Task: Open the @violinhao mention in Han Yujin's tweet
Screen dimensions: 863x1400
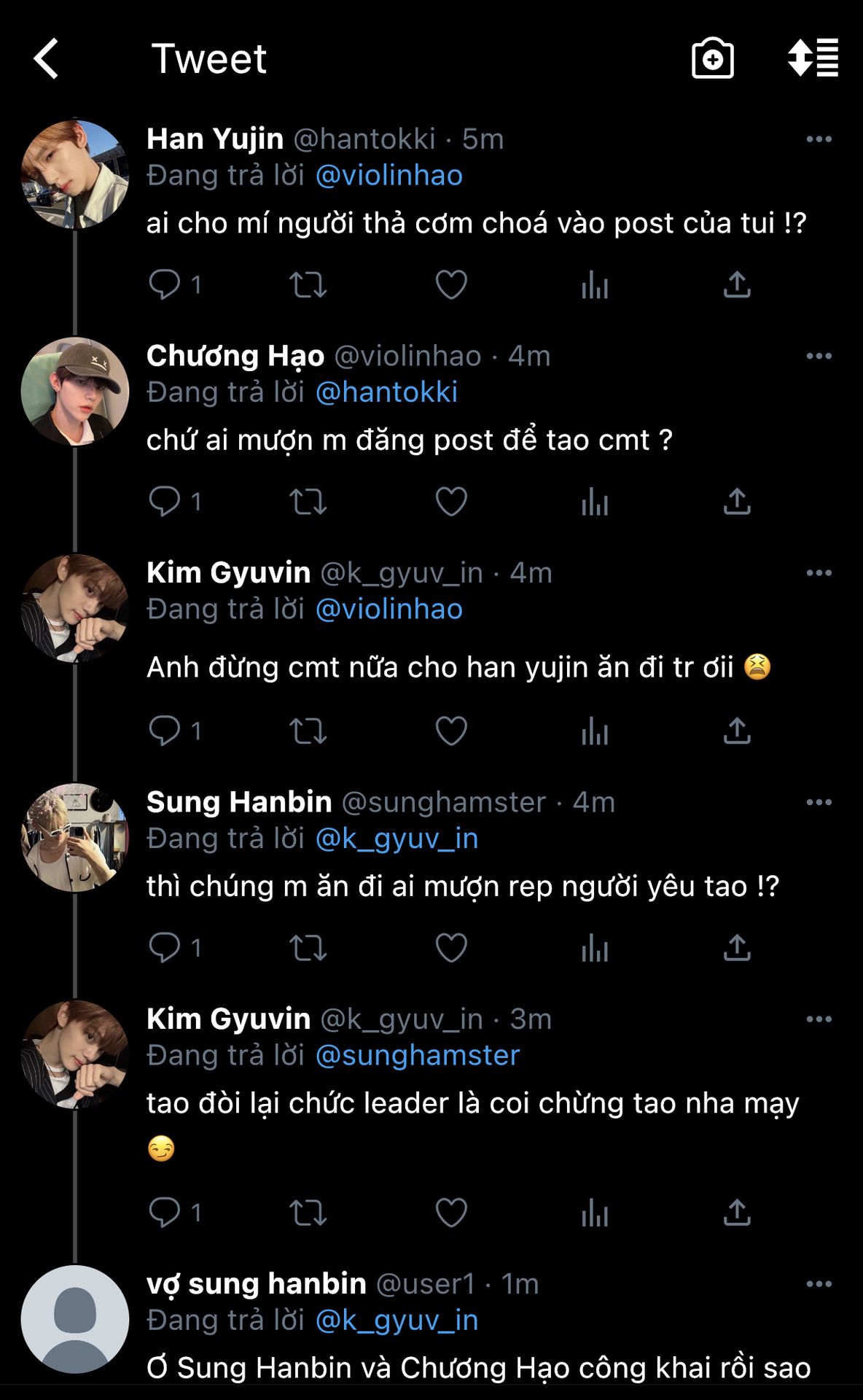Action: coord(389,176)
